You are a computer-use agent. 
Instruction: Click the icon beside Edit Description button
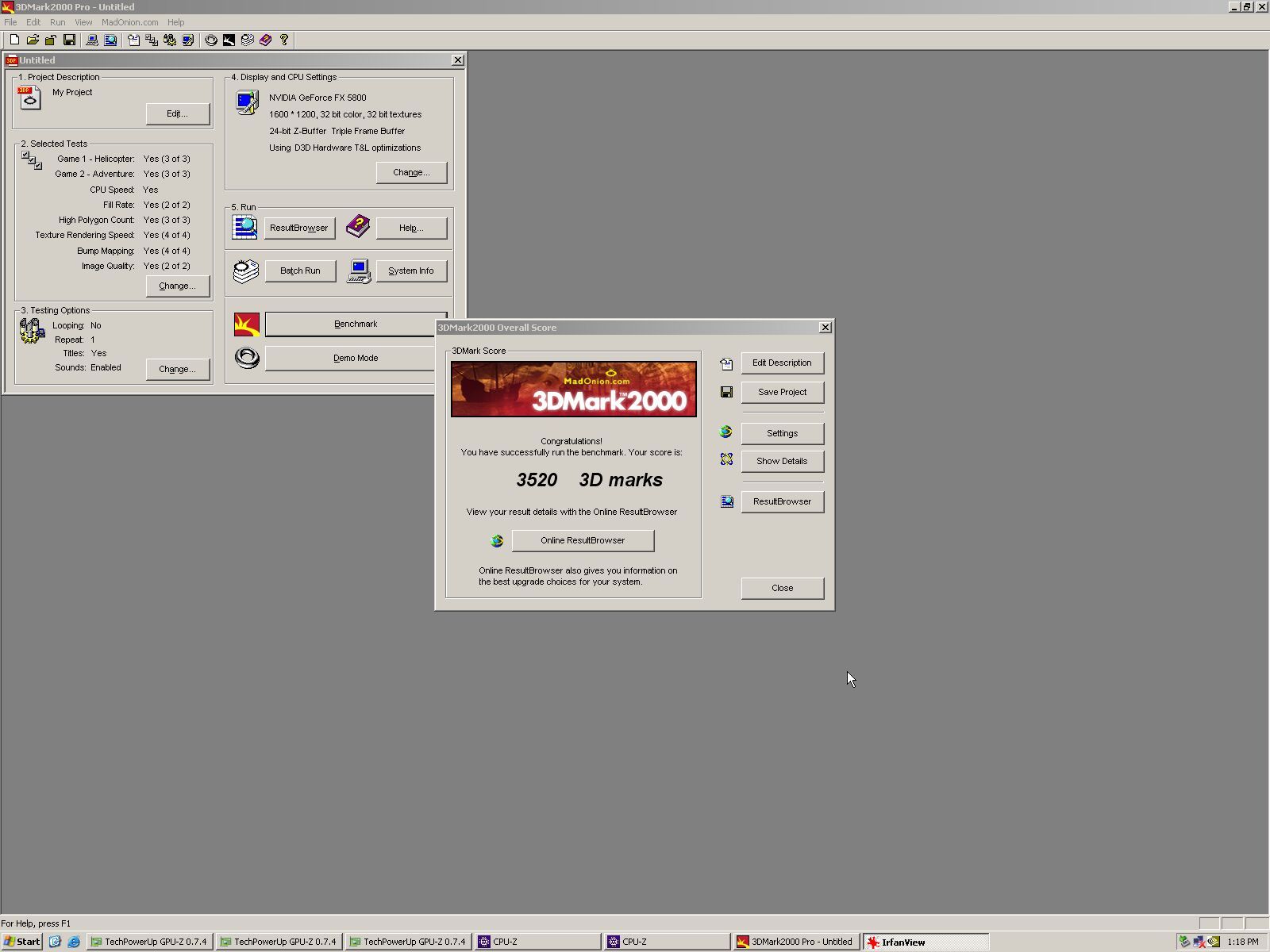tap(726, 364)
